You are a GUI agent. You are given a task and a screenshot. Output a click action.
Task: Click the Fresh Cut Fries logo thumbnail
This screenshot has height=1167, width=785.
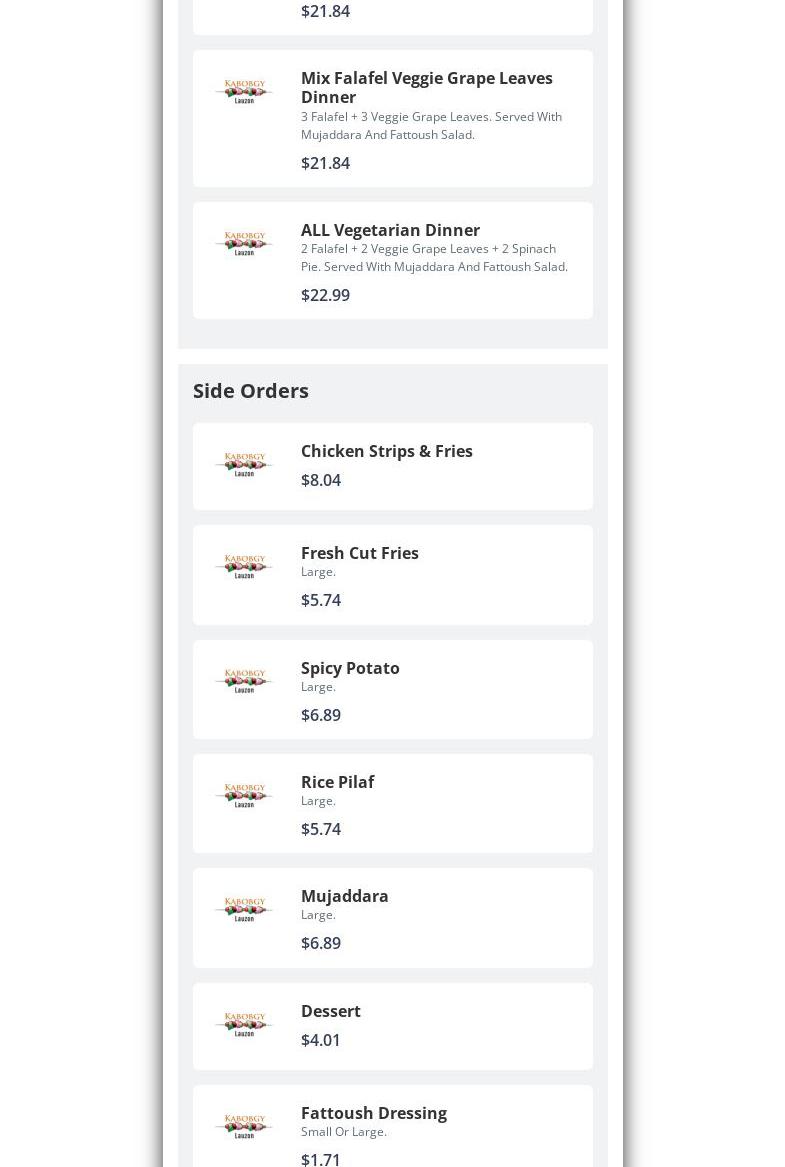(243, 567)
